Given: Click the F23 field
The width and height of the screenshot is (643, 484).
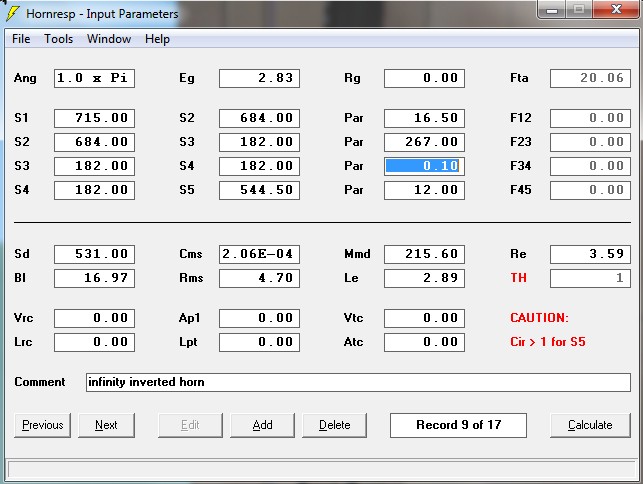Looking at the screenshot, I should [590, 142].
